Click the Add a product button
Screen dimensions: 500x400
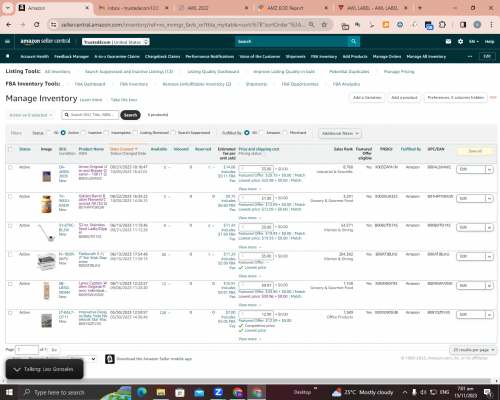(x=404, y=98)
